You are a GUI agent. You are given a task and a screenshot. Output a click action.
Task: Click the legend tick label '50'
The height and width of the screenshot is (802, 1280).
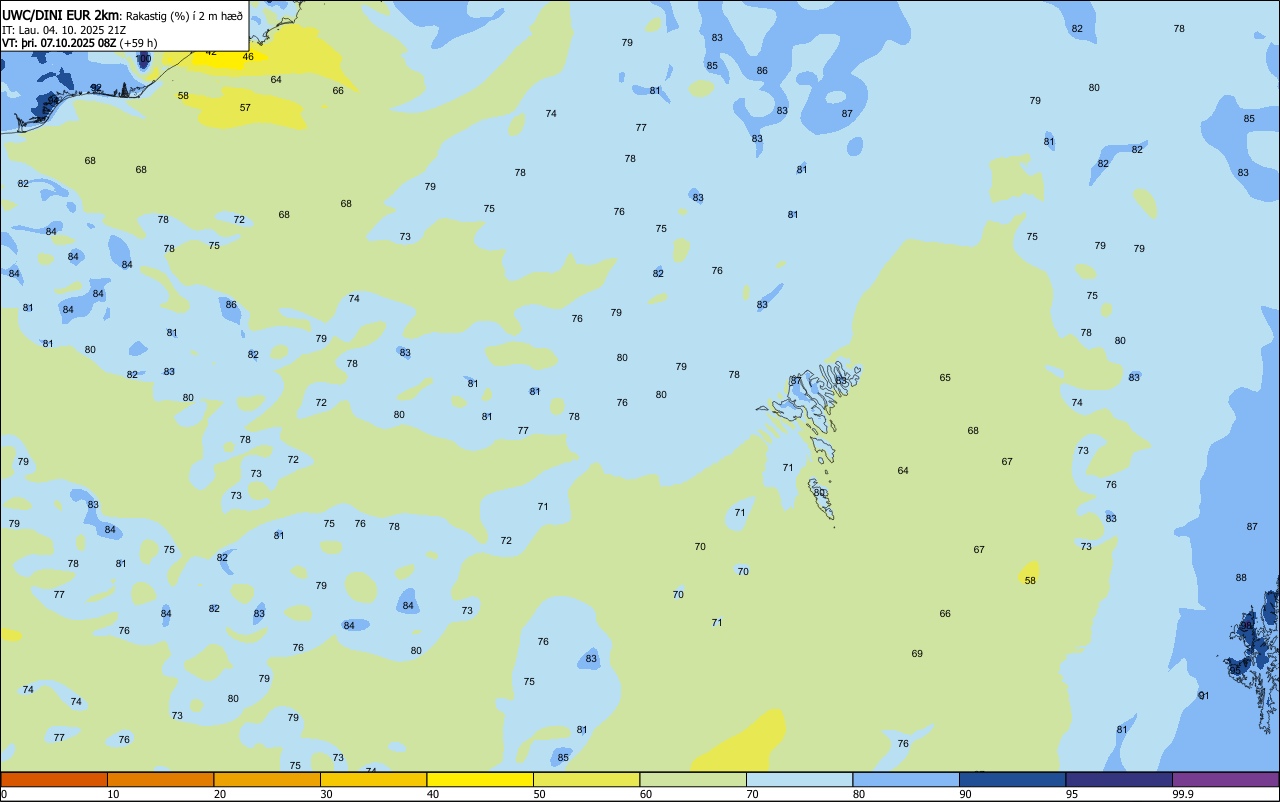(539, 794)
